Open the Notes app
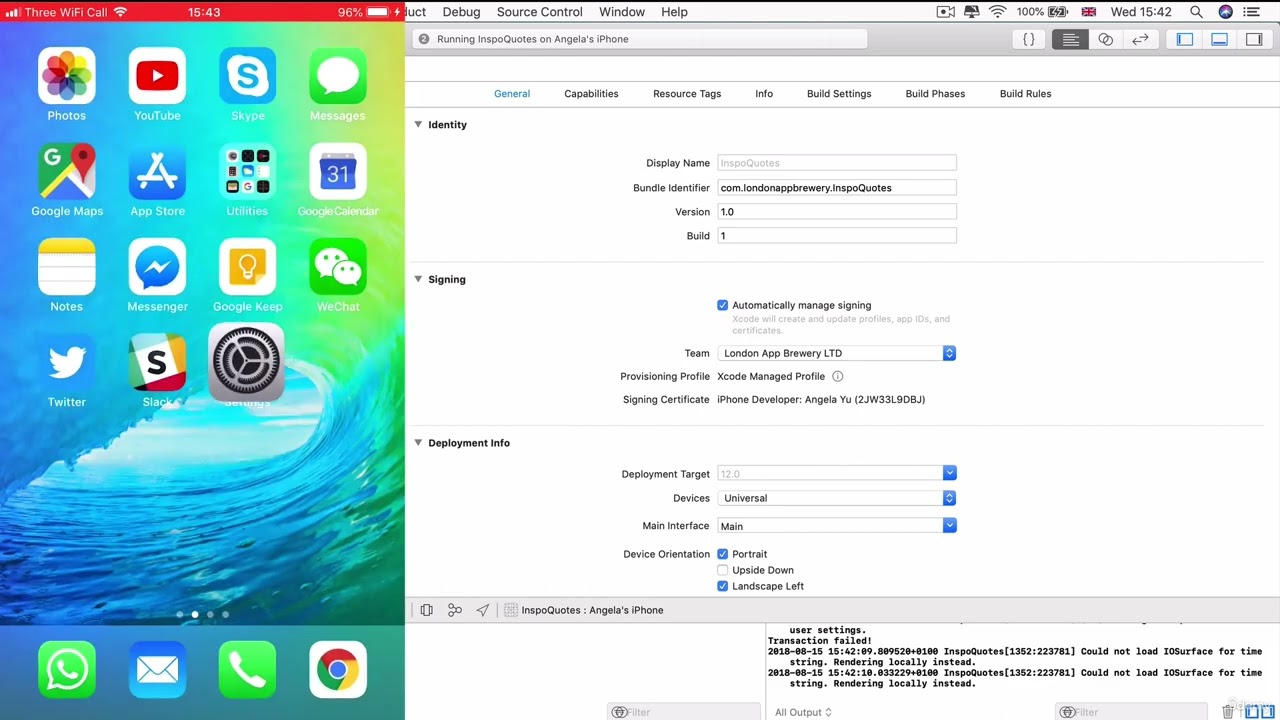1280x720 pixels. [67, 267]
